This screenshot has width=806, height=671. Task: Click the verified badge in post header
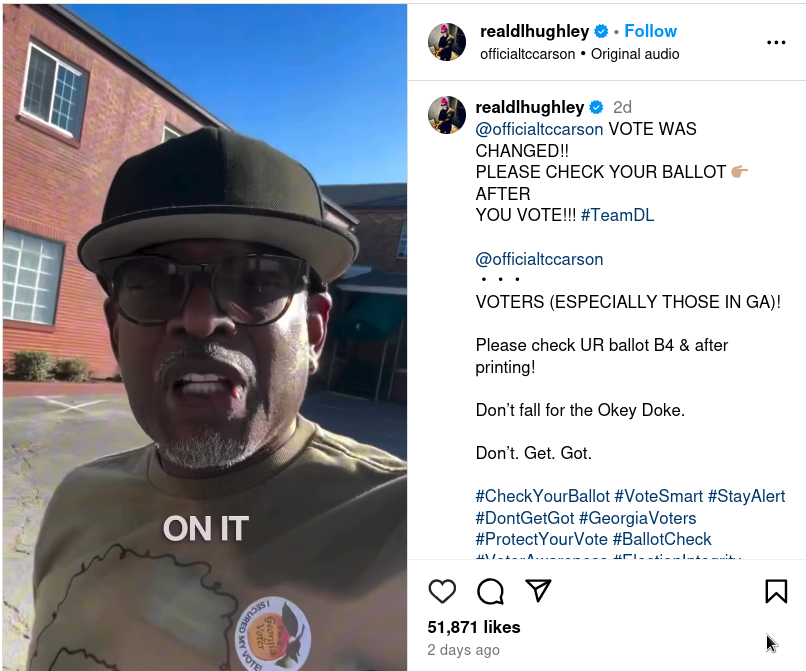pyautogui.click(x=601, y=31)
